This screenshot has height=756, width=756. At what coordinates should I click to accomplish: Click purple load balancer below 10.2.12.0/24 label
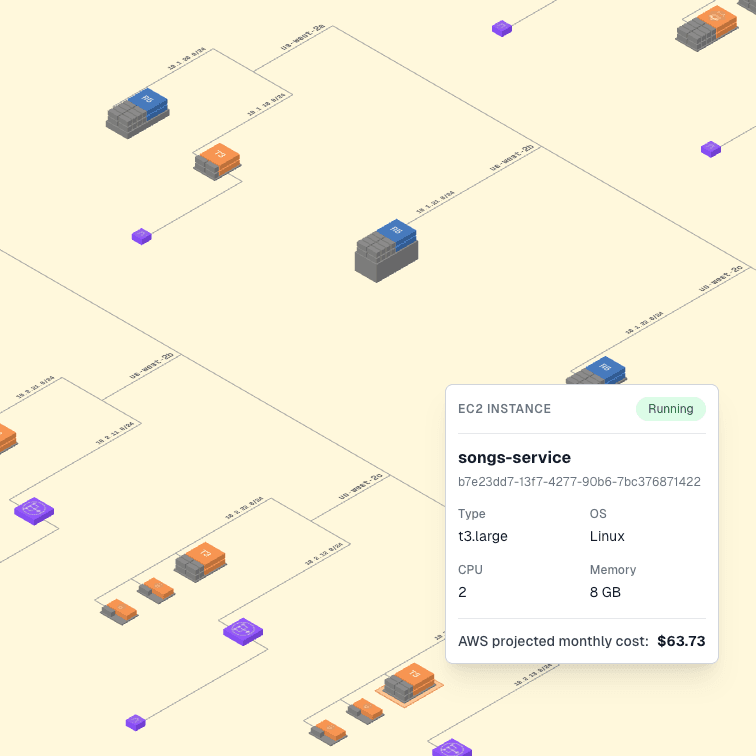(243, 632)
